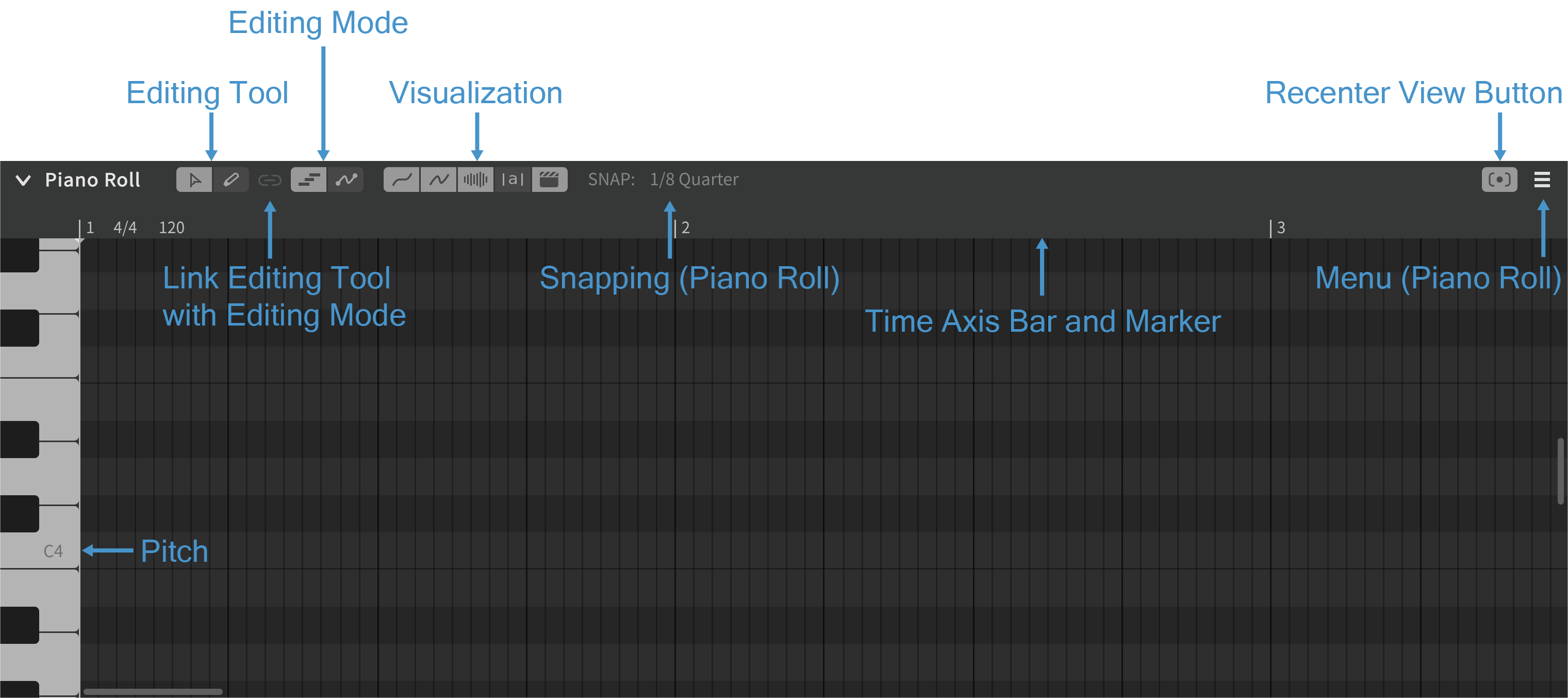Collapse the Piano Roll panel chevron
This screenshot has height=698, width=1568.
pos(23,180)
